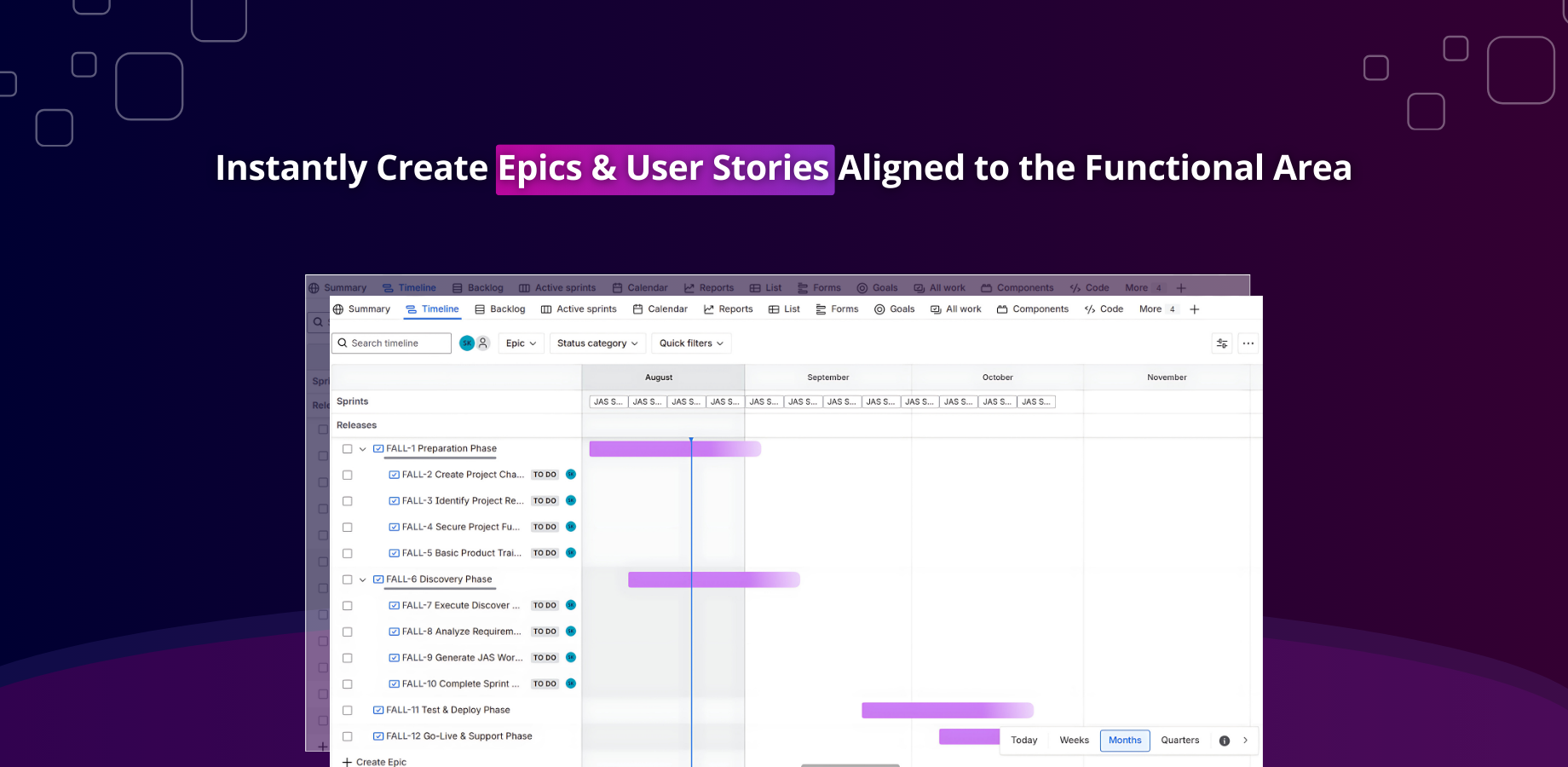Viewport: 1568px width, 767px height.
Task: Open the timeline view settings
Action: pos(1221,343)
